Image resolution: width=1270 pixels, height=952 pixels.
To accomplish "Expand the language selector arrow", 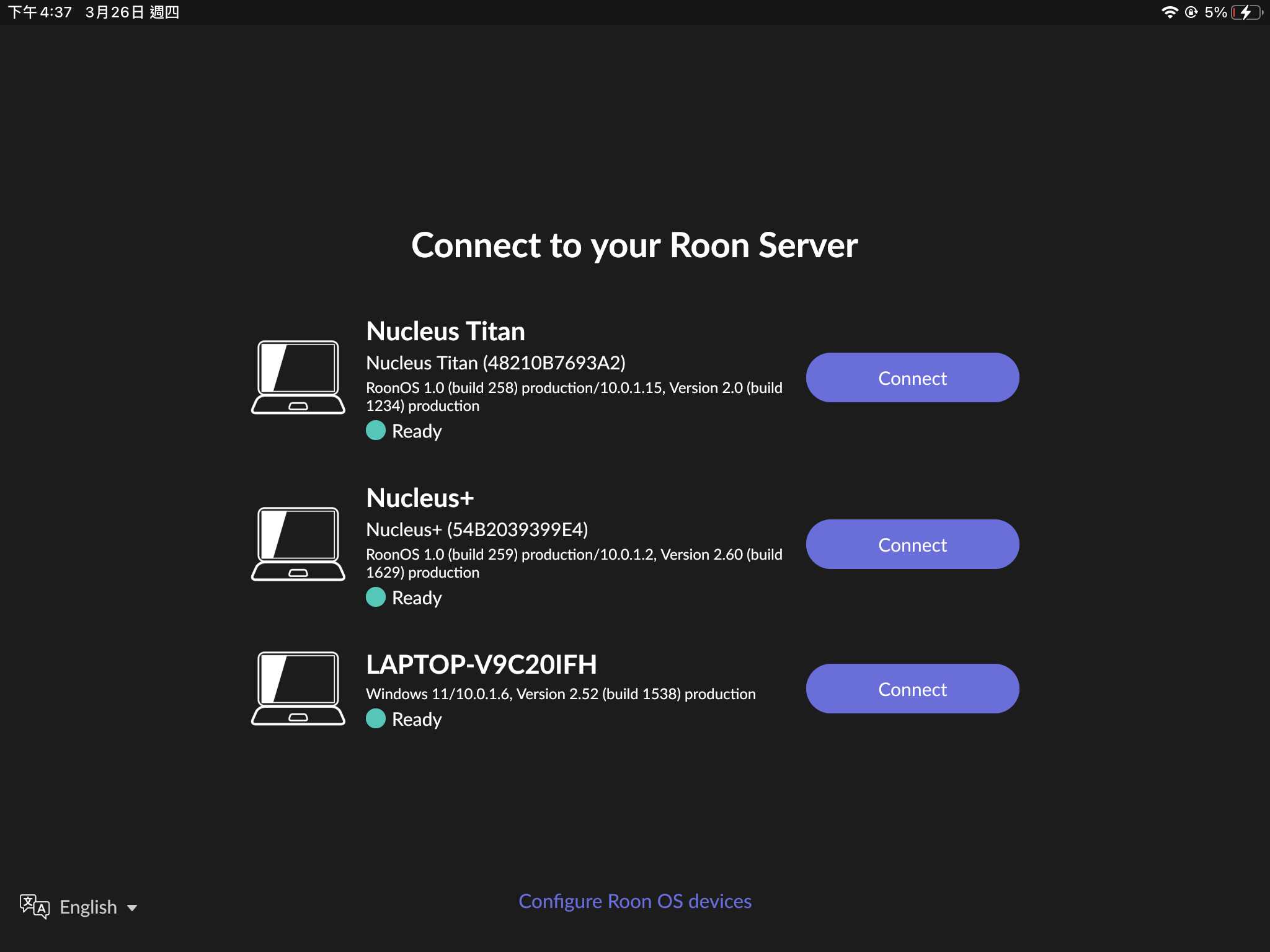I will pos(132,908).
